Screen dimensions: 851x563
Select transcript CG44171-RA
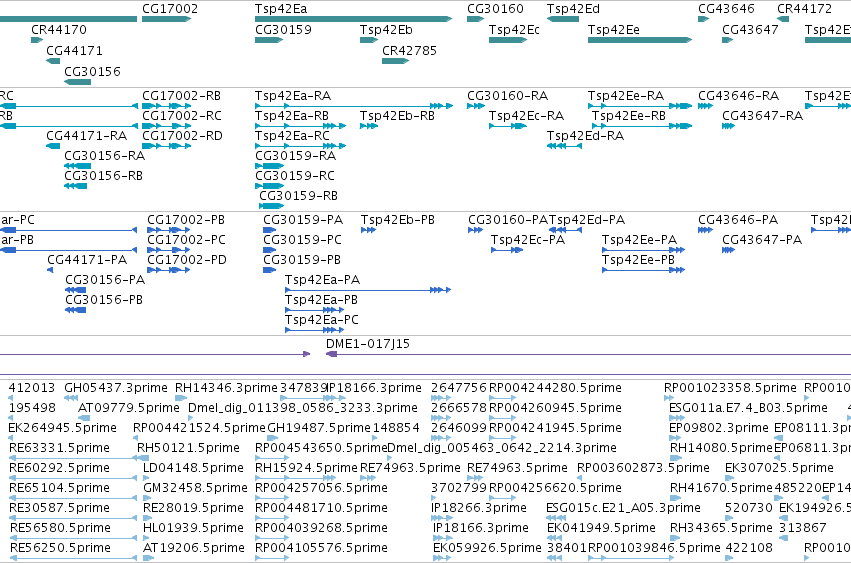pos(86,136)
